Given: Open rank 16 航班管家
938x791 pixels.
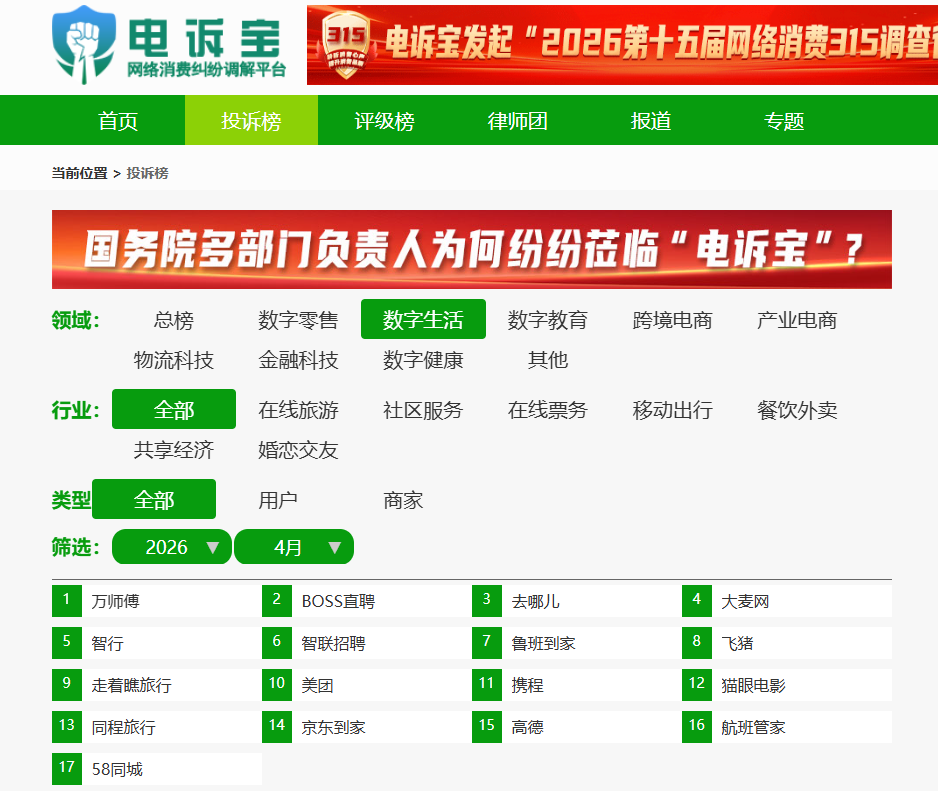Looking at the screenshot, I should tap(787, 726).
